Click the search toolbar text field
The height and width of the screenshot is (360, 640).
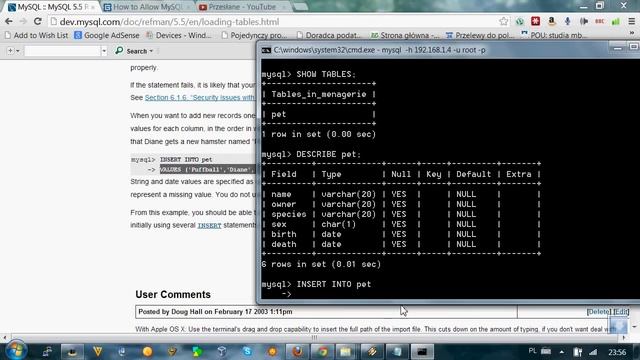click(62, 51)
